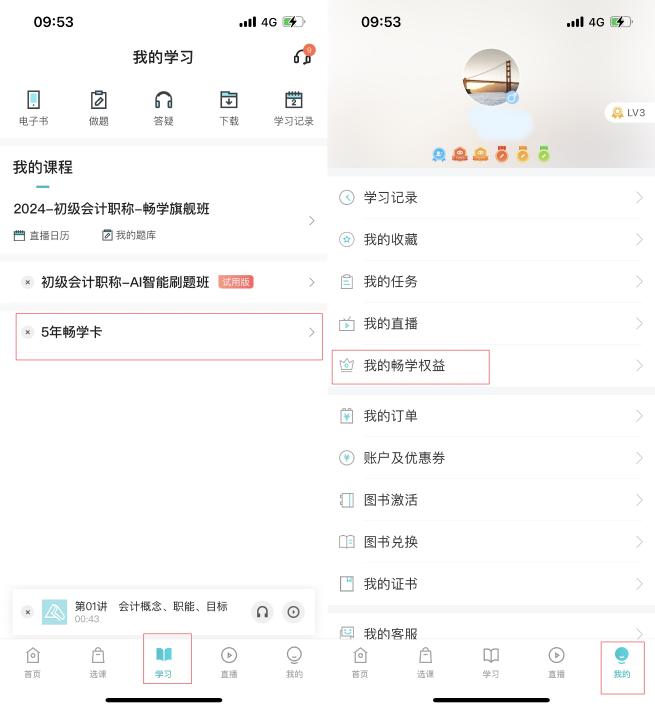
Task: Tap the green medal badge under avatar
Action: [544, 154]
